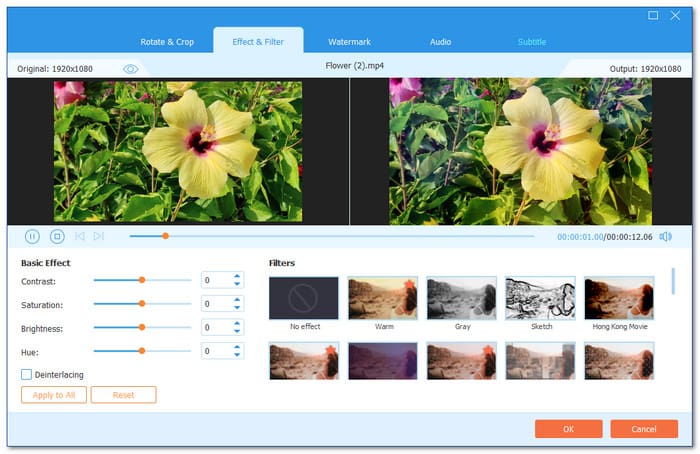Maximize the editing window
The width and height of the screenshot is (700, 454).
pyautogui.click(x=653, y=16)
